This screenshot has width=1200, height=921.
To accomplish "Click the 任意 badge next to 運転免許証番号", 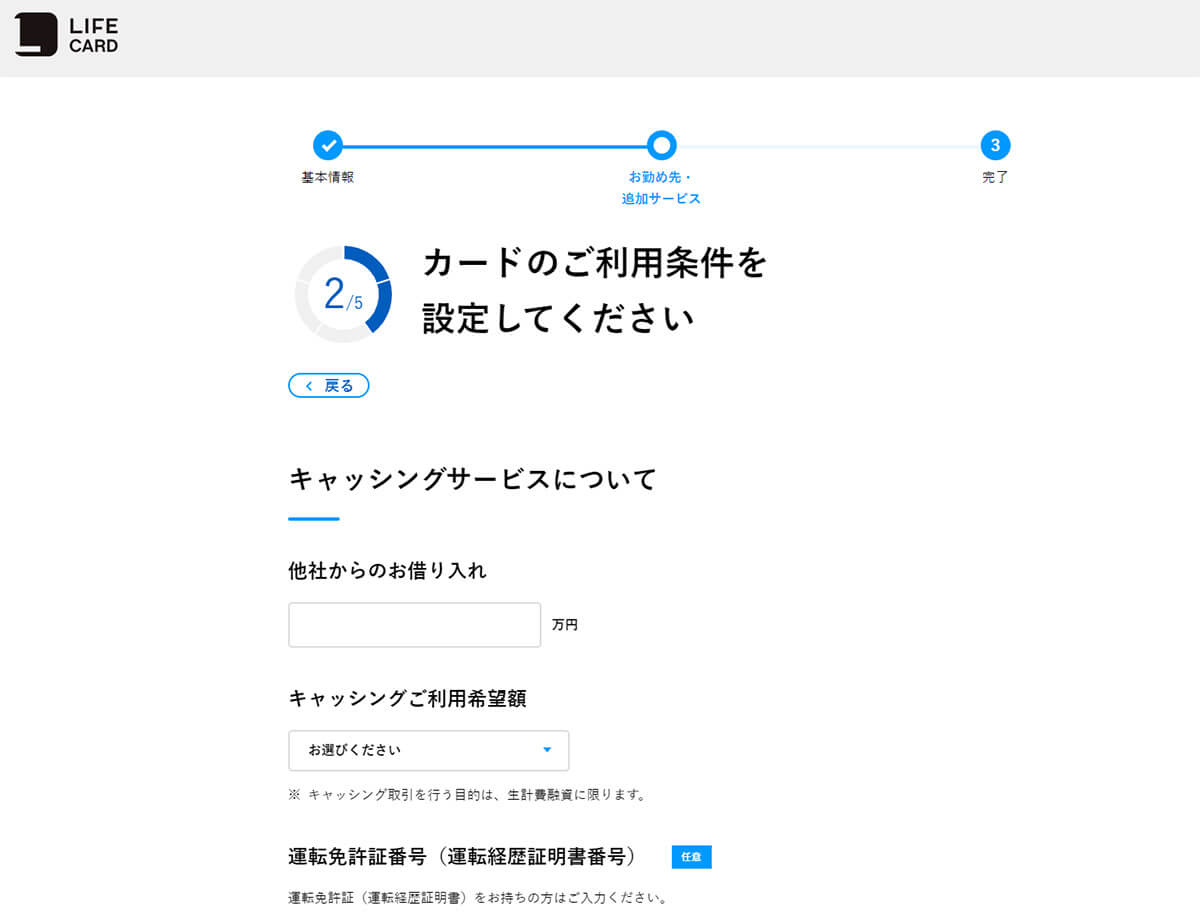I will click(692, 857).
